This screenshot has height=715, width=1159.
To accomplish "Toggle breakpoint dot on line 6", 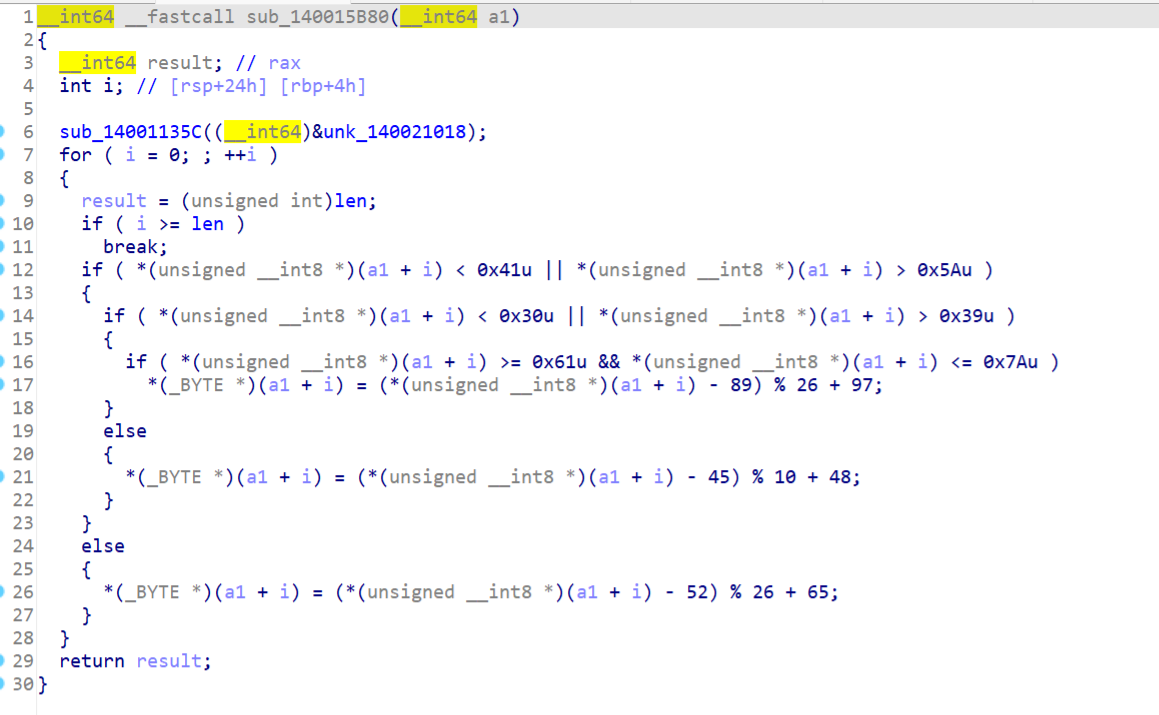I will click(x=3, y=132).
